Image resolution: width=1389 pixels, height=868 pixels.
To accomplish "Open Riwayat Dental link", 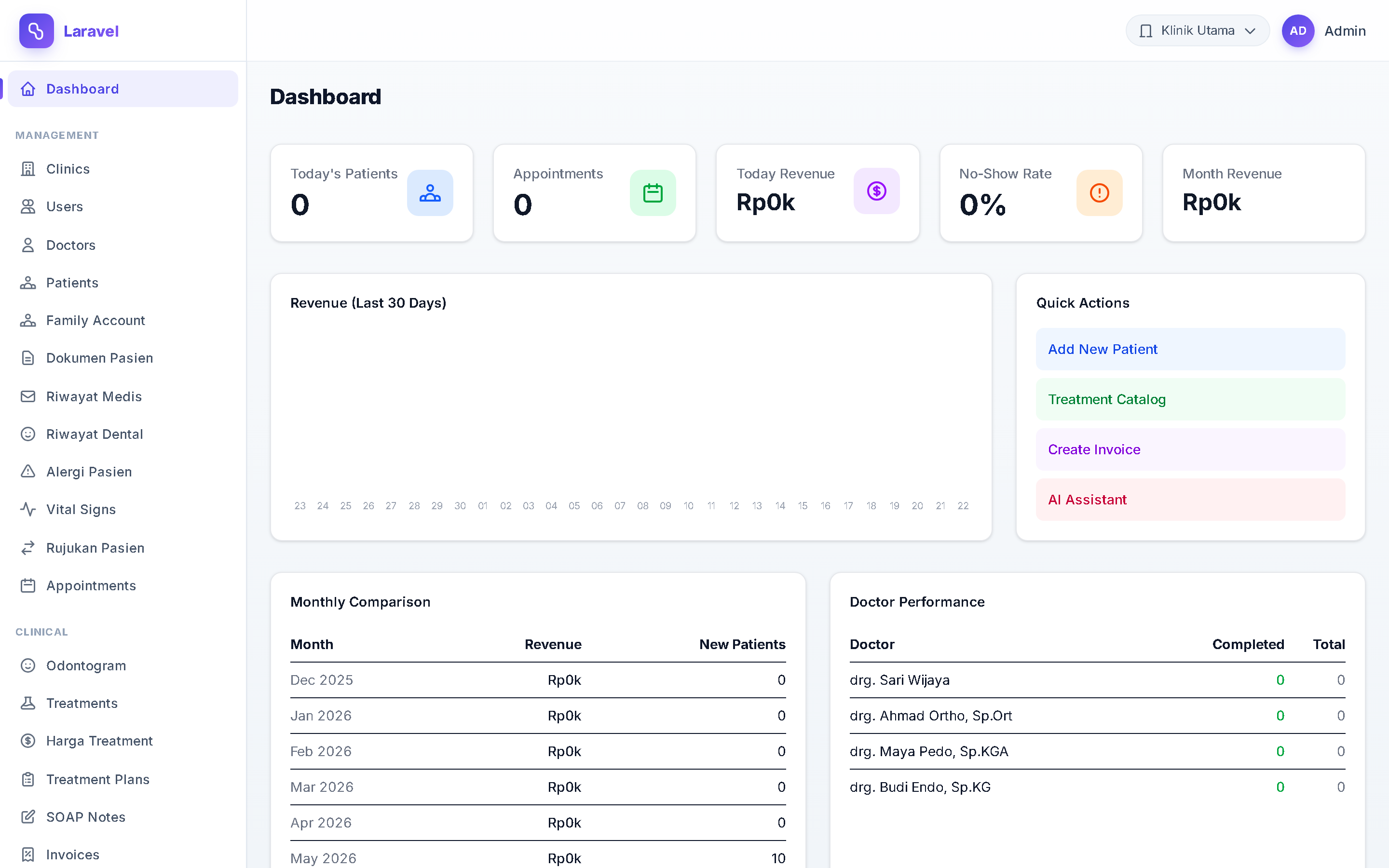I will (123, 434).
